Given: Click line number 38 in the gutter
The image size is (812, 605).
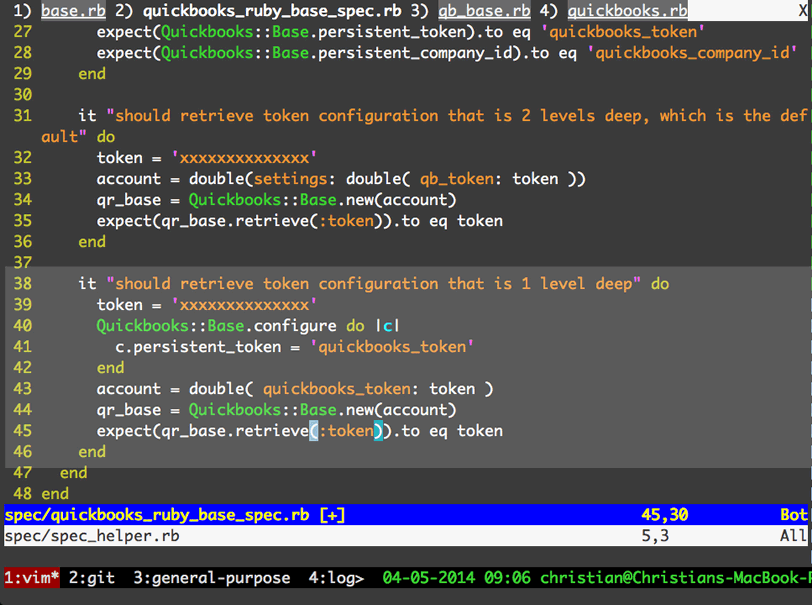Looking at the screenshot, I should pyautogui.click(x=23, y=283).
